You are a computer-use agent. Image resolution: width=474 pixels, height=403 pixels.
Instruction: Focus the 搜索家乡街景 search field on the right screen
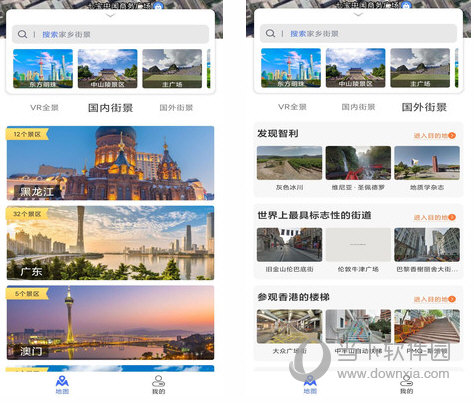point(358,33)
